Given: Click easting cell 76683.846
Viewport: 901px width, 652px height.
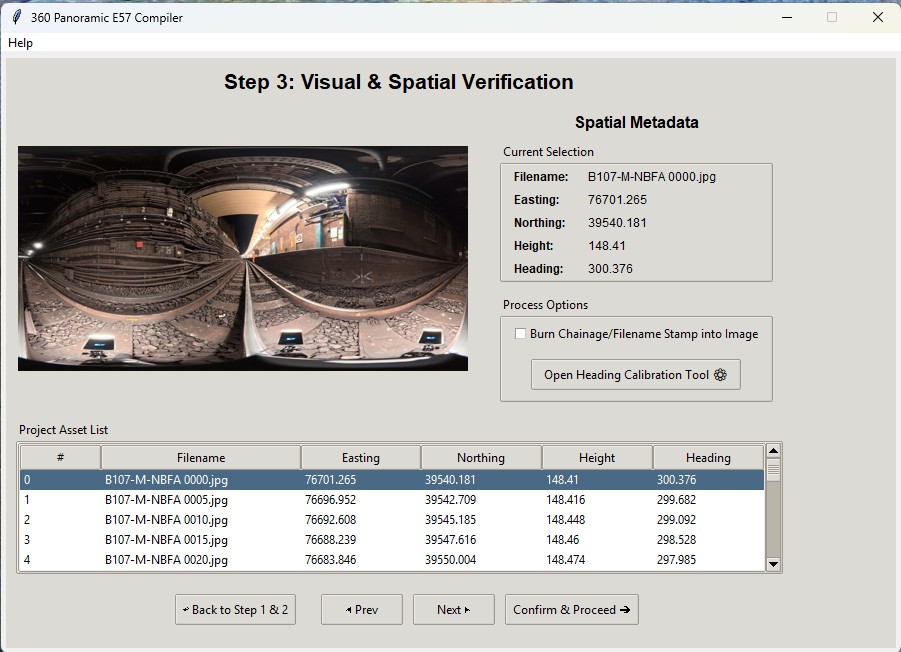Looking at the screenshot, I should [330, 560].
